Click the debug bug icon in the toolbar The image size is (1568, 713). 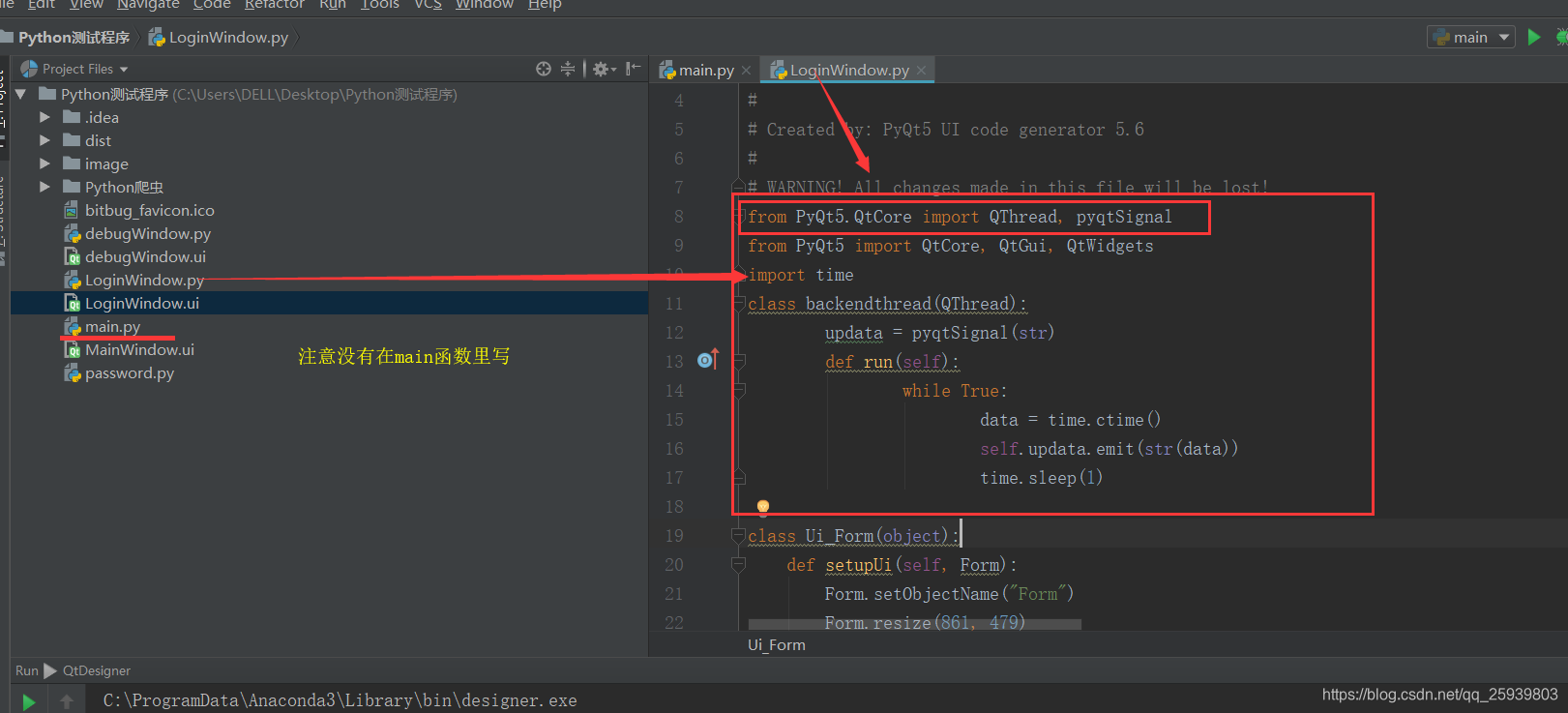point(1561,37)
